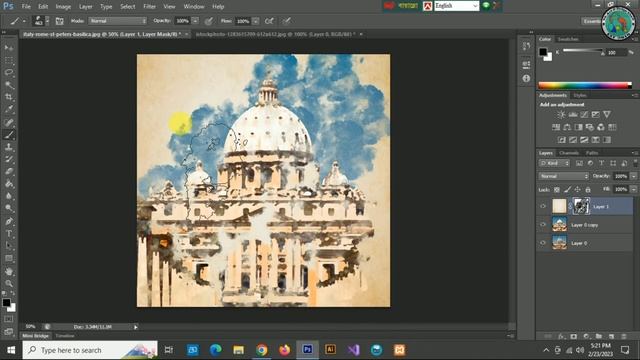Image resolution: width=640 pixels, height=360 pixels.
Task: Open brush Opacity slider arrow
Action: pyautogui.click(x=195, y=21)
